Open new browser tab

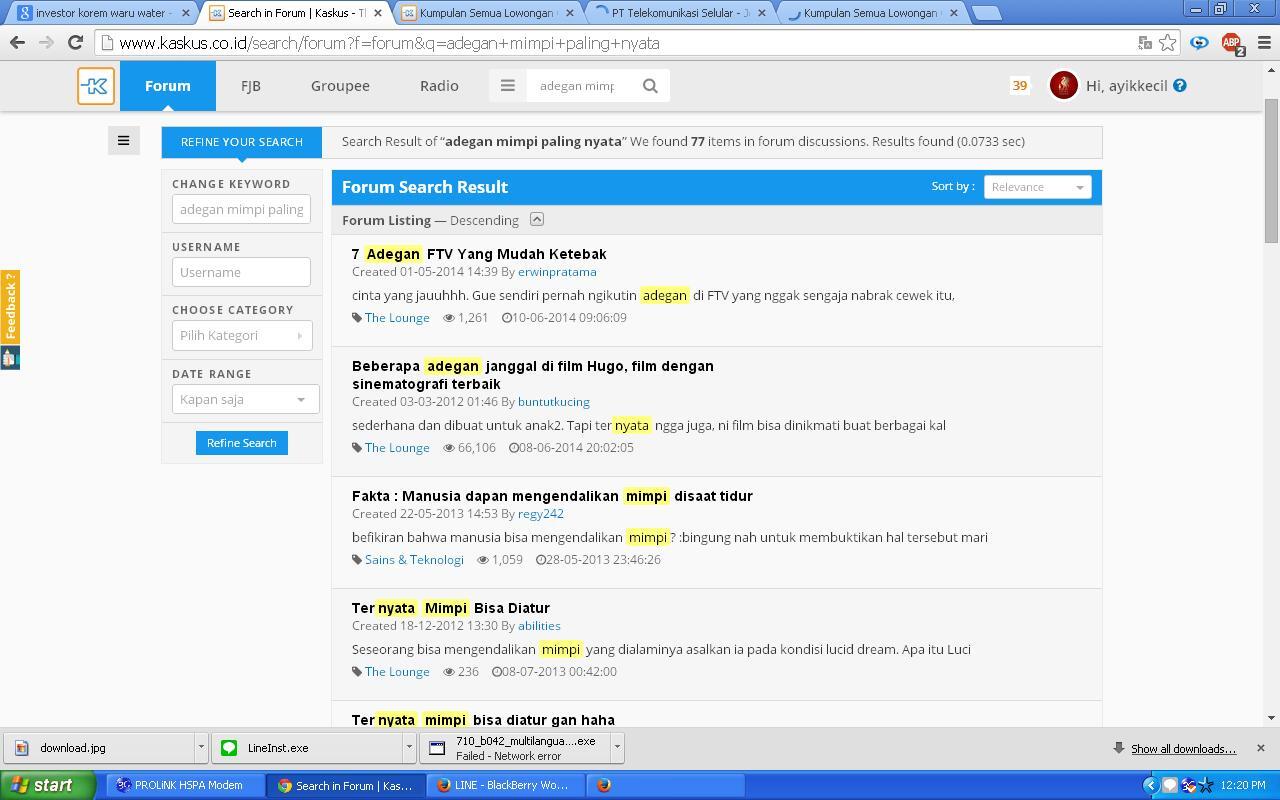click(x=986, y=13)
